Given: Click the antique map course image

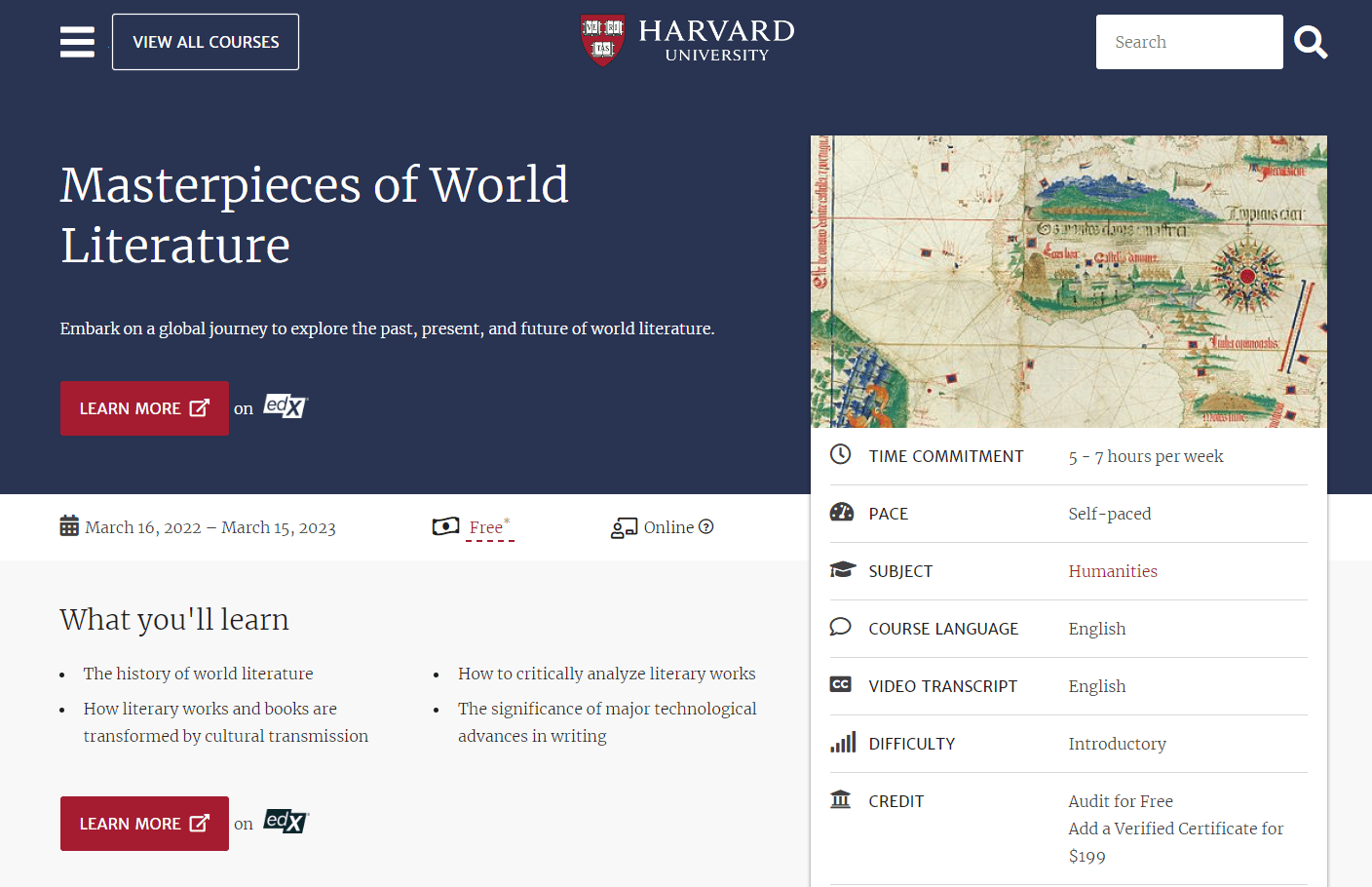Looking at the screenshot, I should 1069,281.
